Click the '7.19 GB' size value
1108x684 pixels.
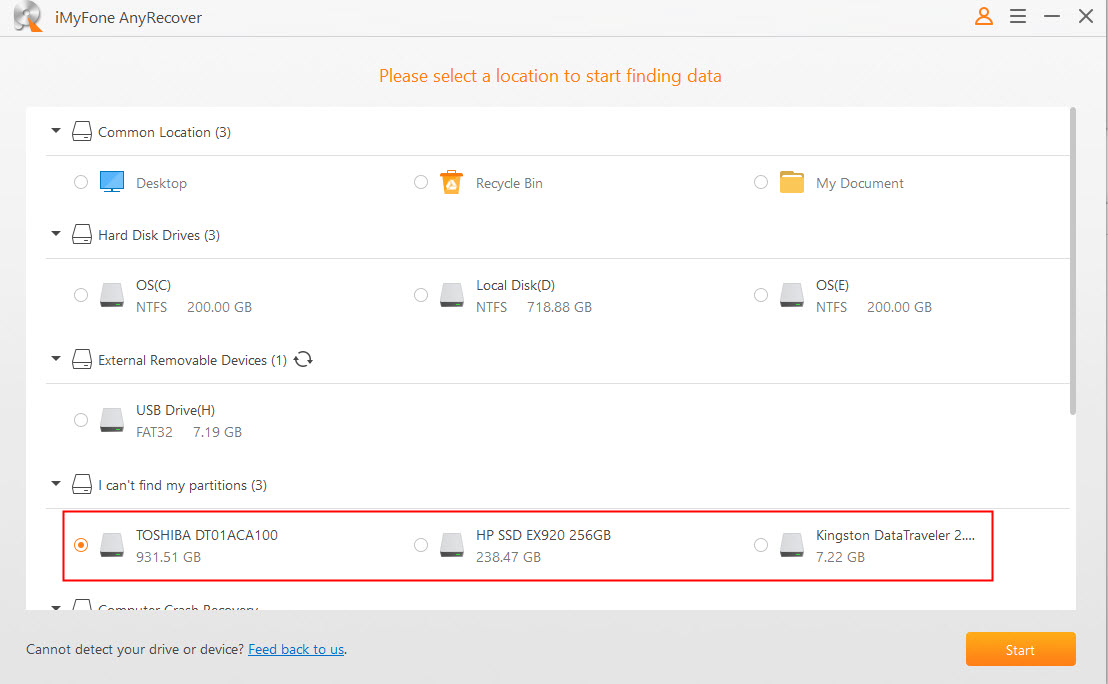218,432
